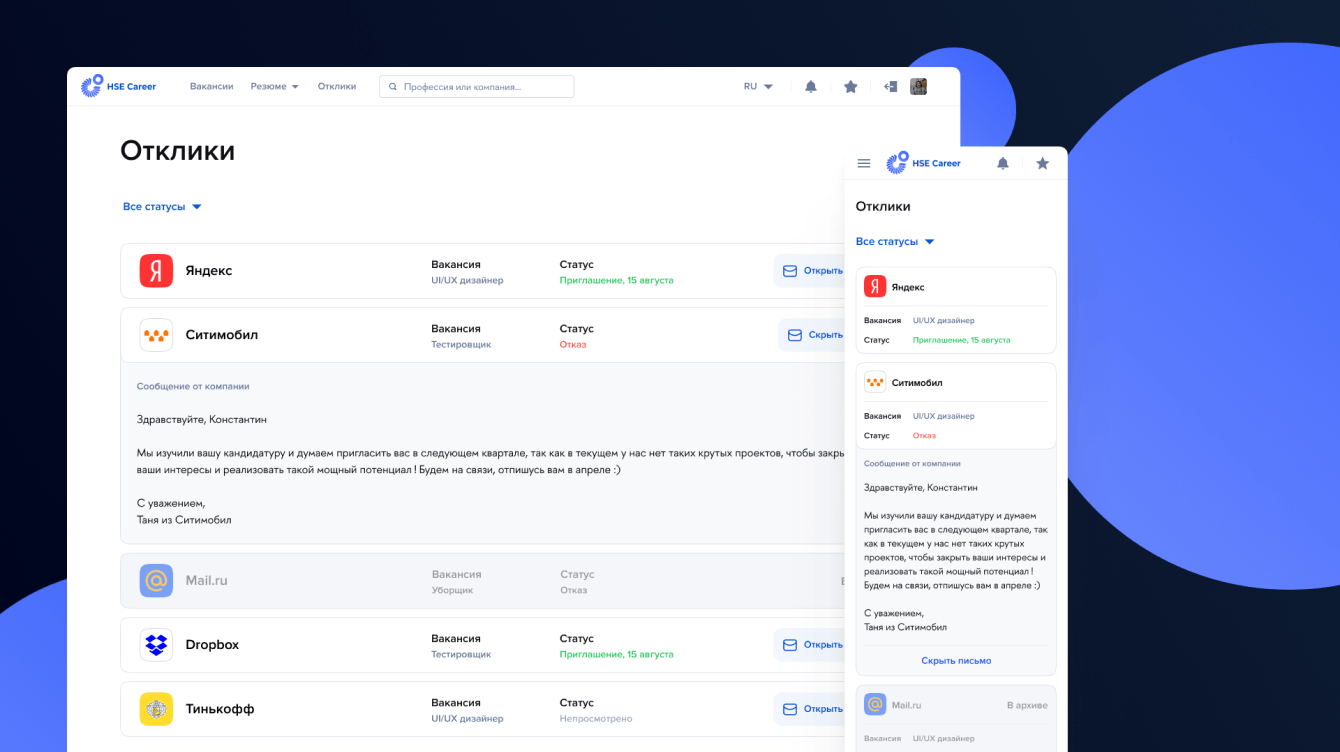Go to Отклики in the top navigation
Viewport: 1340px width, 752px height.
click(x=337, y=87)
